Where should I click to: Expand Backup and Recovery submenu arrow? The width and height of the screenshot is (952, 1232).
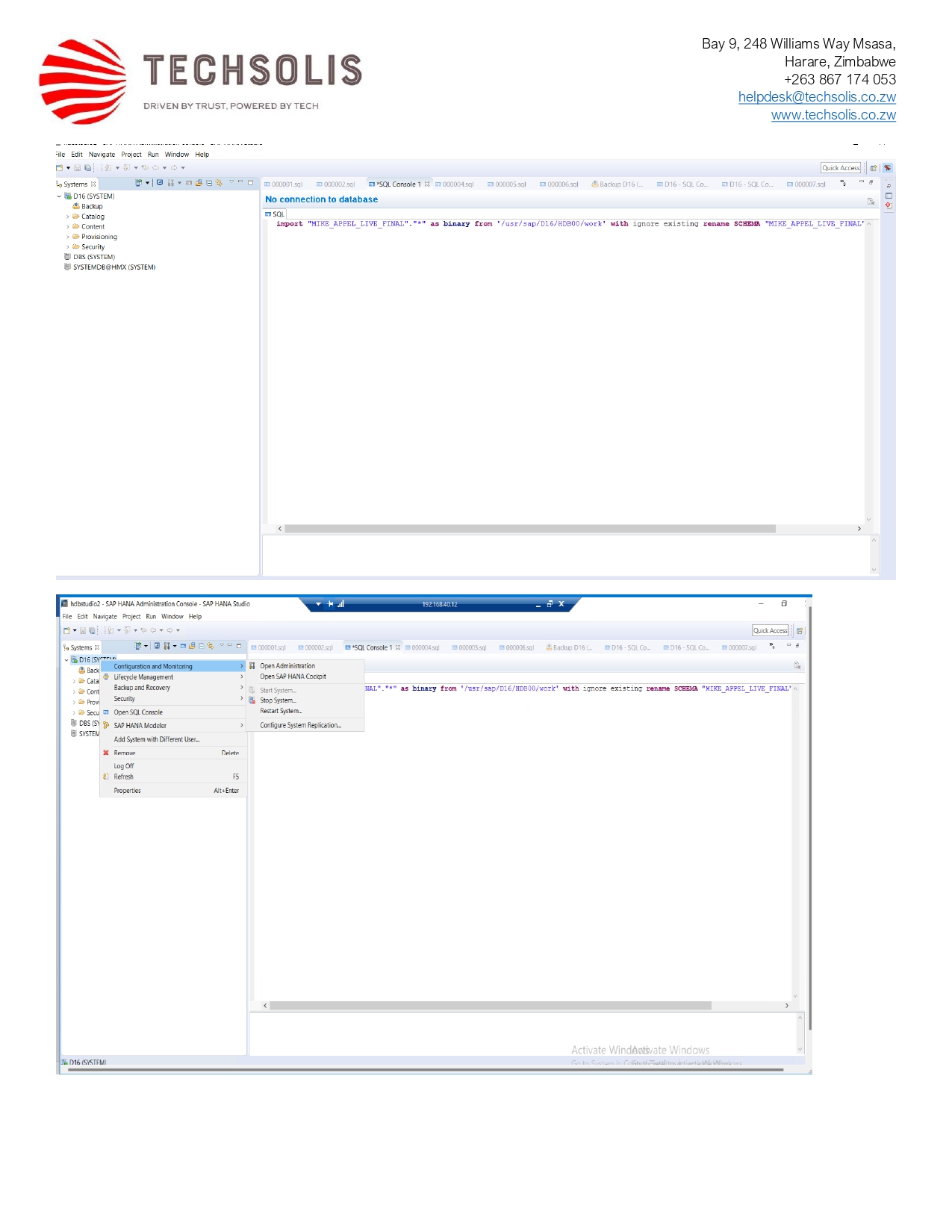pyautogui.click(x=241, y=688)
